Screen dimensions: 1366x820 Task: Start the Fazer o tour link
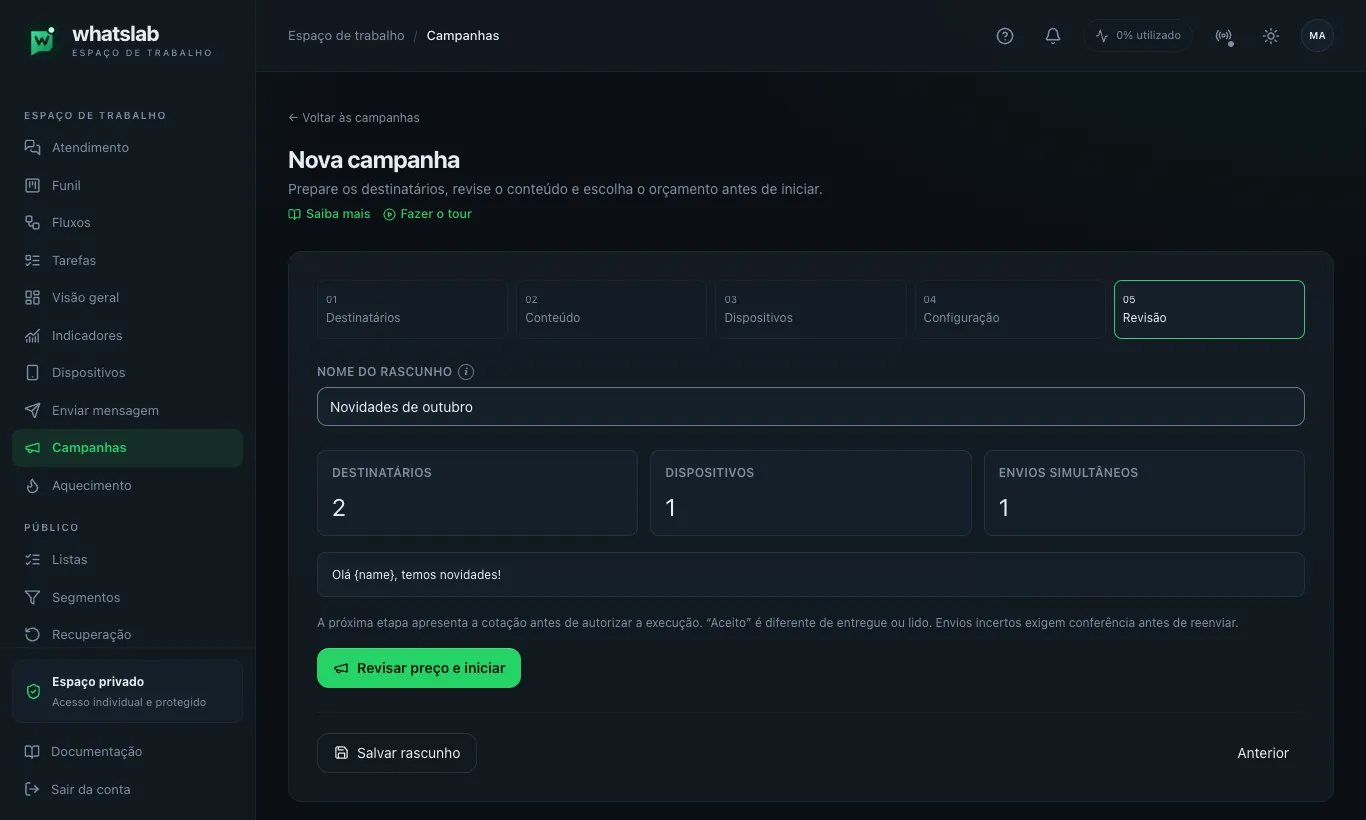pos(428,214)
